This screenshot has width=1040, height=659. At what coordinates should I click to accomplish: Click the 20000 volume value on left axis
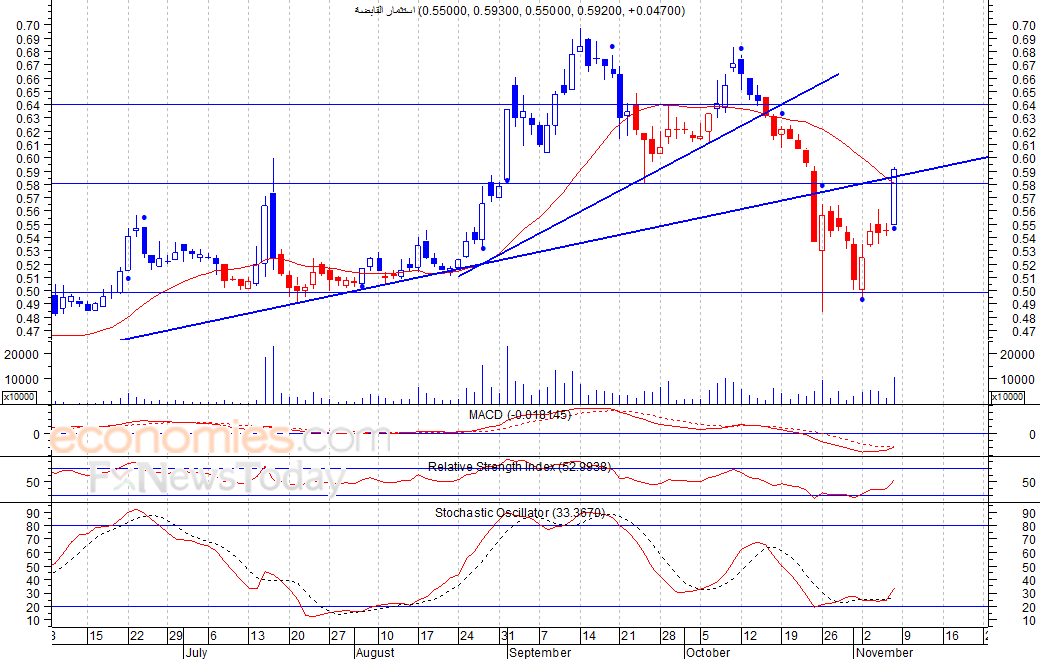tap(22, 355)
